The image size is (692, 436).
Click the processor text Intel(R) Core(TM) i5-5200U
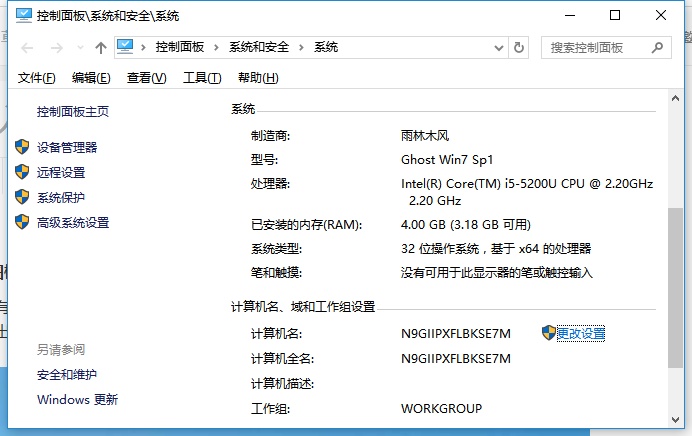coord(479,184)
